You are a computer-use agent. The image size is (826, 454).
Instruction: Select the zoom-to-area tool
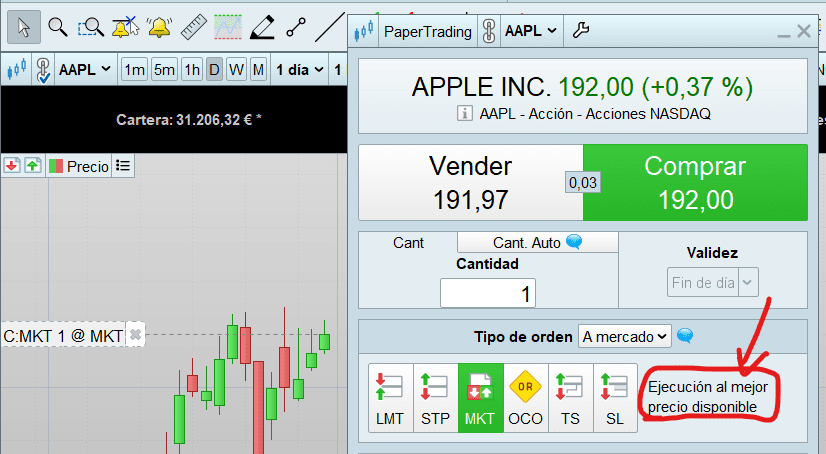click(x=91, y=27)
